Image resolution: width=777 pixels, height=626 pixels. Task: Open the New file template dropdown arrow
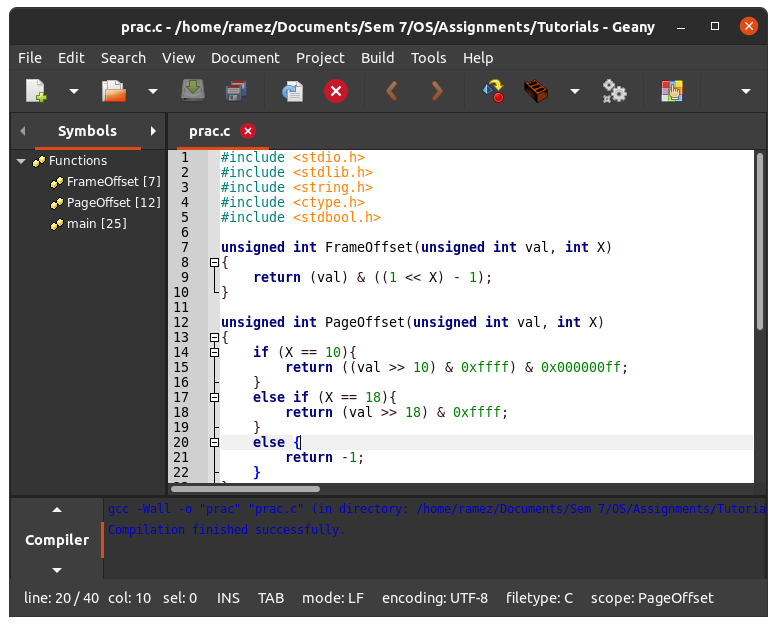tap(73, 92)
